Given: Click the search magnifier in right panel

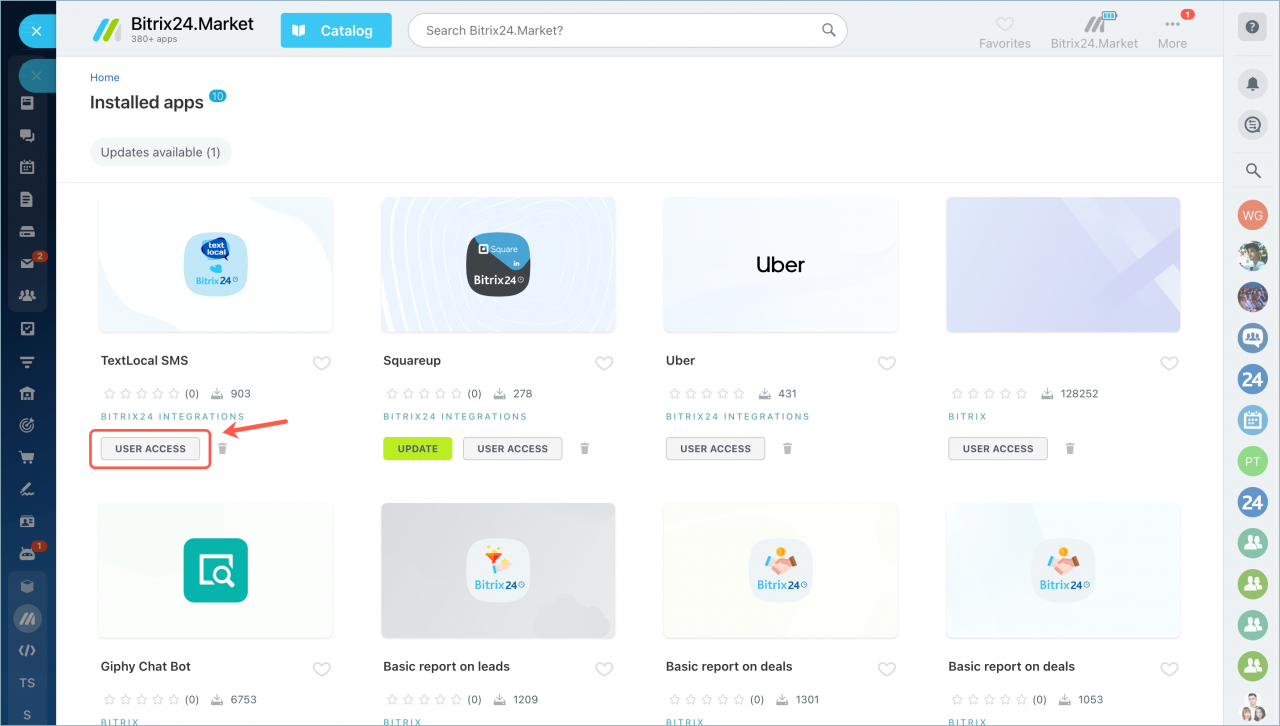Looking at the screenshot, I should point(1253,171).
